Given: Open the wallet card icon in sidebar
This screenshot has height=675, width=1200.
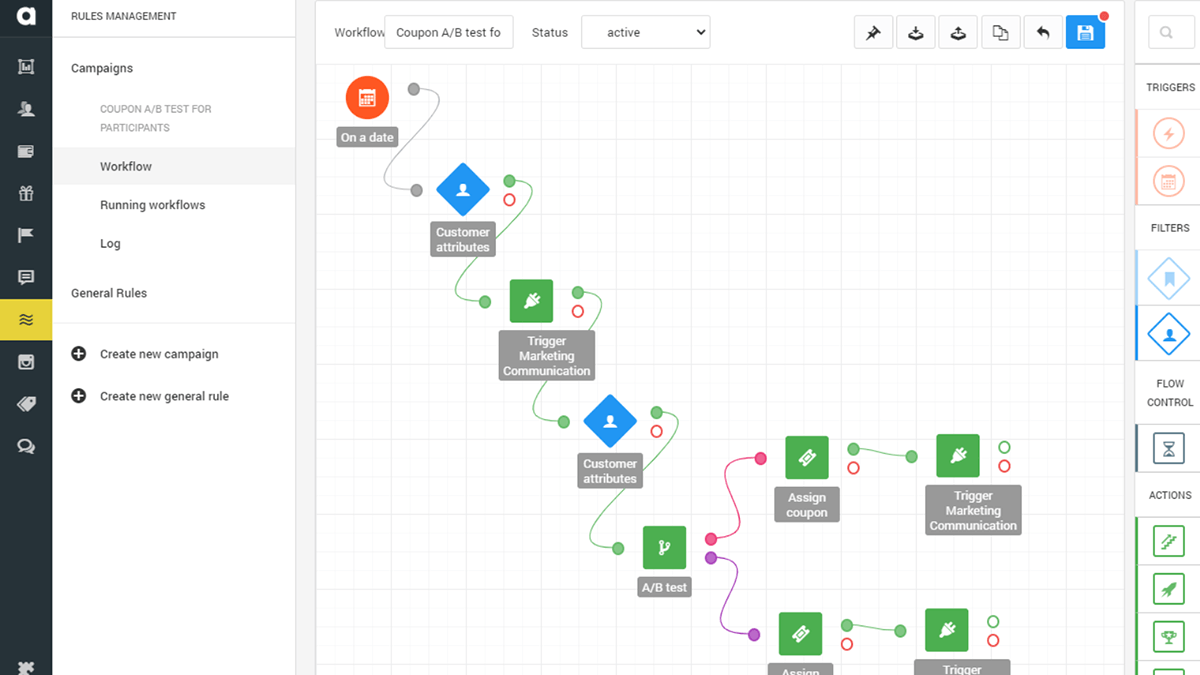Looking at the screenshot, I should click(26, 152).
